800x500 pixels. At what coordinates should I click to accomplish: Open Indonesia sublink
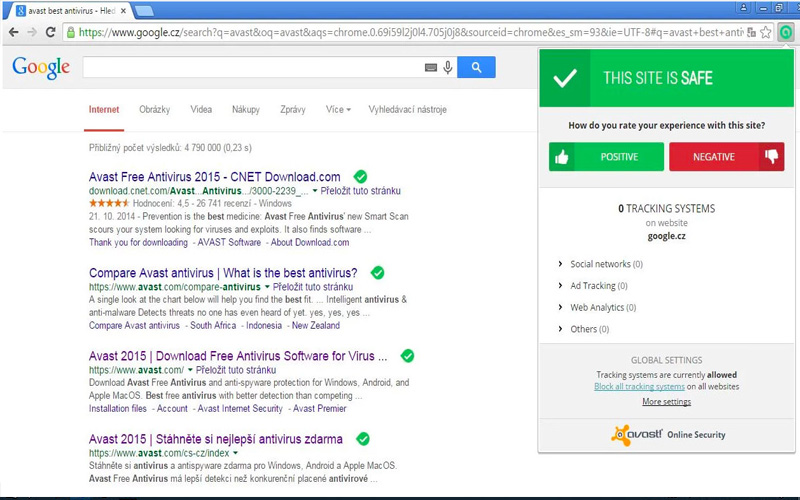point(264,326)
